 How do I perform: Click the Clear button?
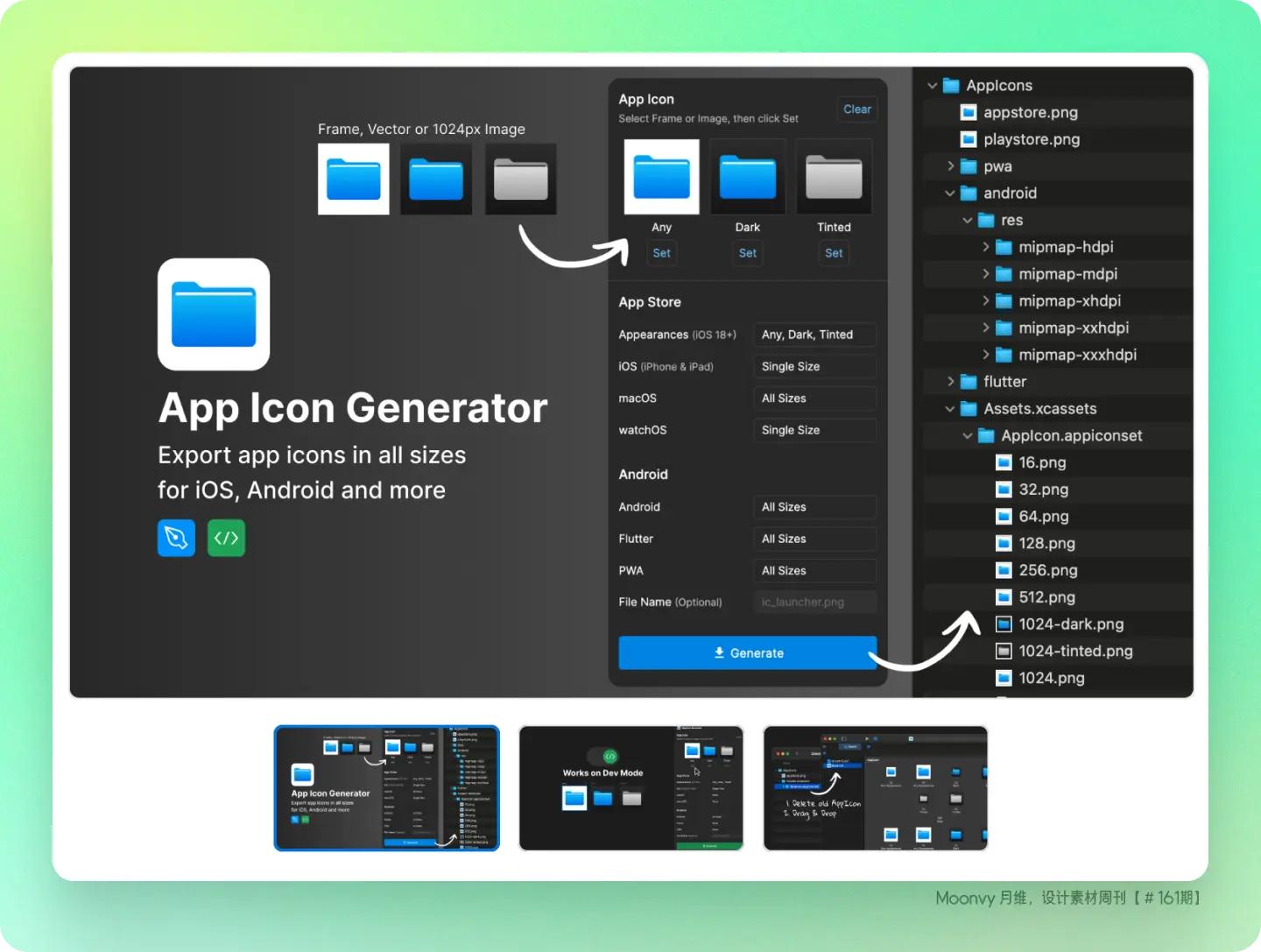tap(856, 109)
